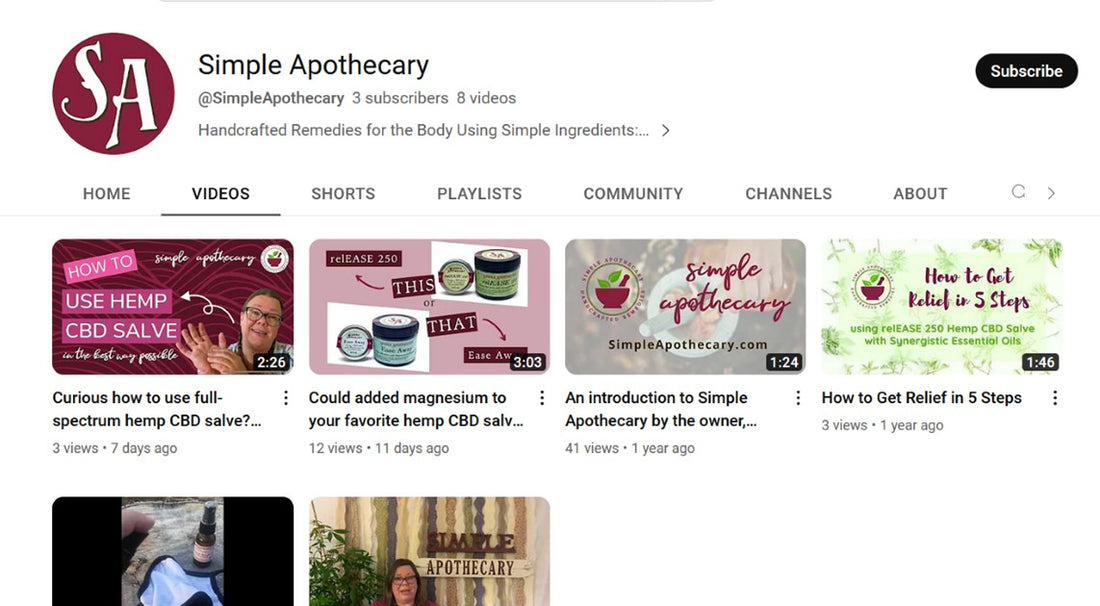
Task: Click the channel description text
Action: coord(423,130)
